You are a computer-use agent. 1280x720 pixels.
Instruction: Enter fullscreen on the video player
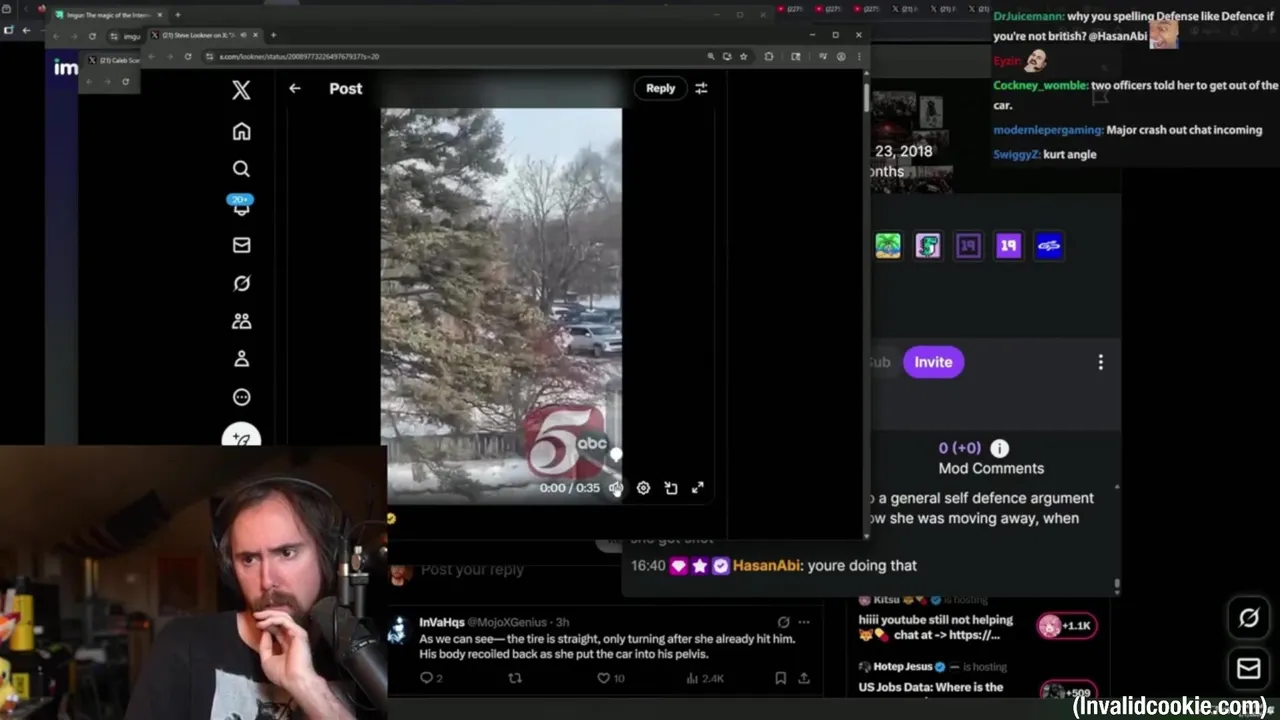[x=697, y=488]
